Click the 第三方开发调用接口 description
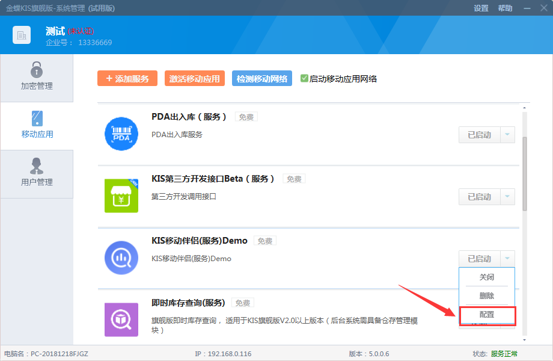The height and width of the screenshot is (361, 553). pos(184,197)
